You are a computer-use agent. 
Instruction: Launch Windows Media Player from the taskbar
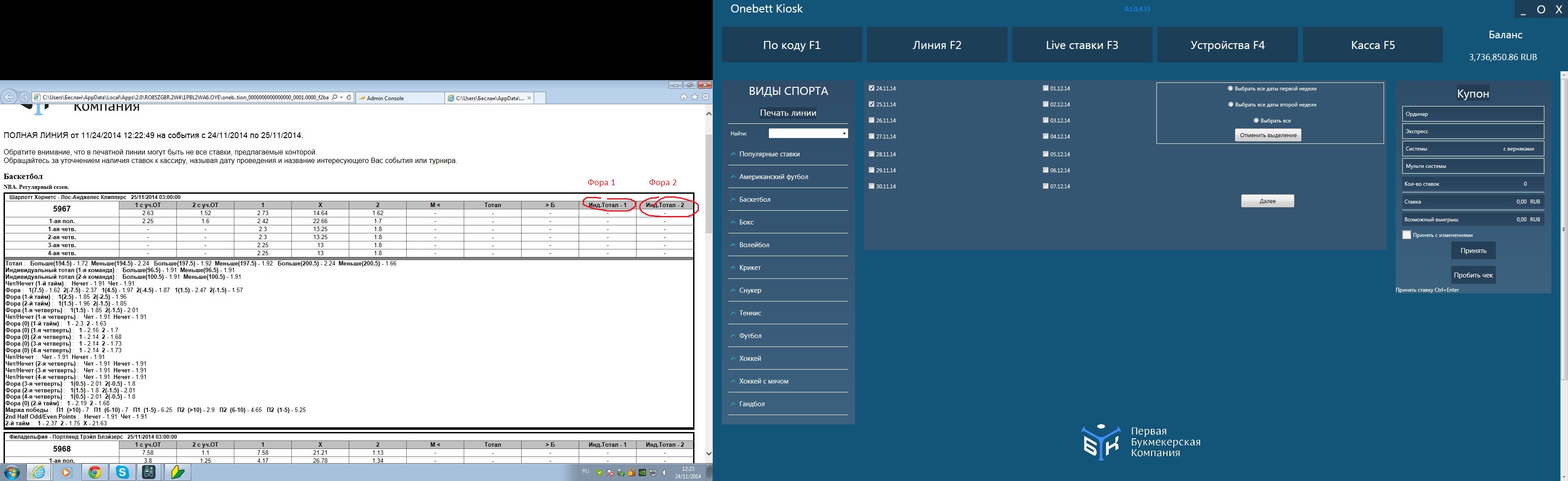(x=66, y=473)
